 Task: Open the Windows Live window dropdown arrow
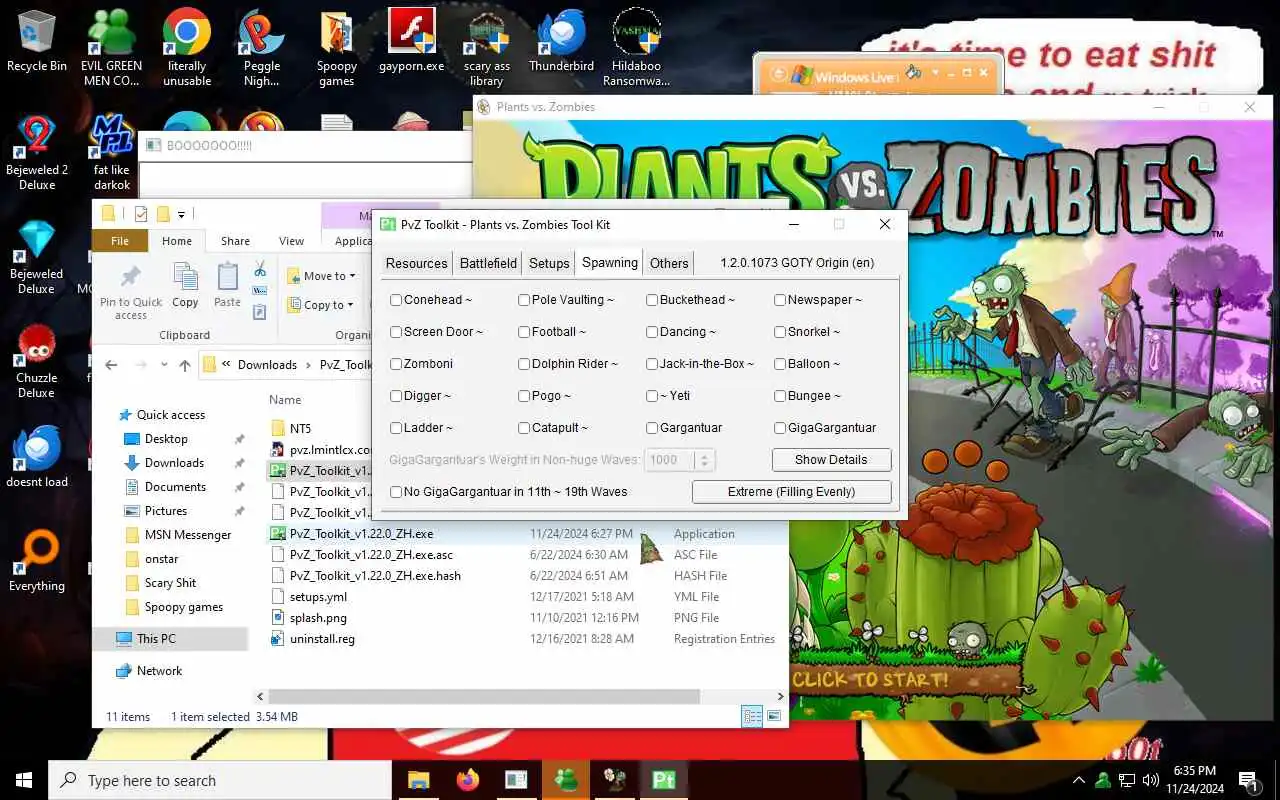click(x=935, y=73)
